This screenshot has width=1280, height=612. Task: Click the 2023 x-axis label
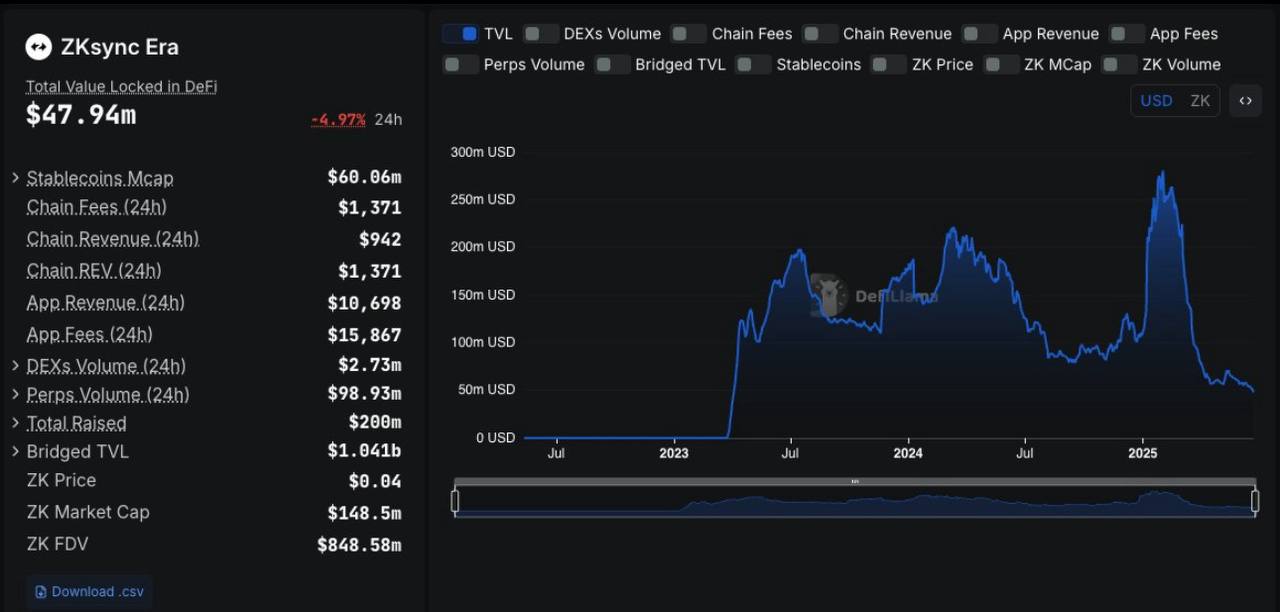click(674, 454)
